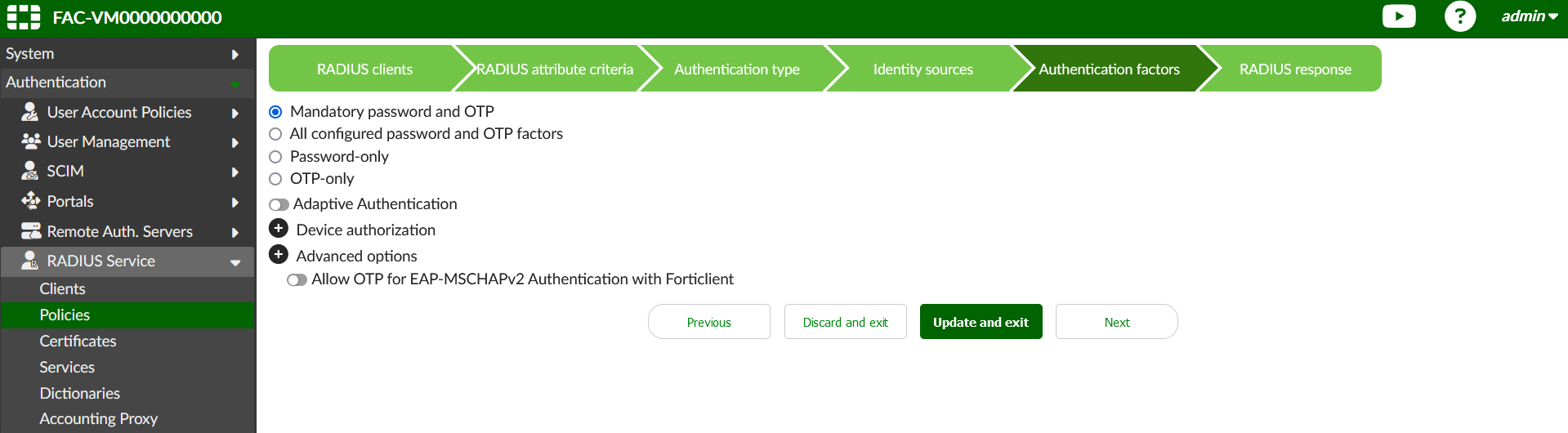This screenshot has width=1568, height=433.
Task: Toggle Allow OTP for EAP-MSCHAPv2 switch
Action: [297, 279]
